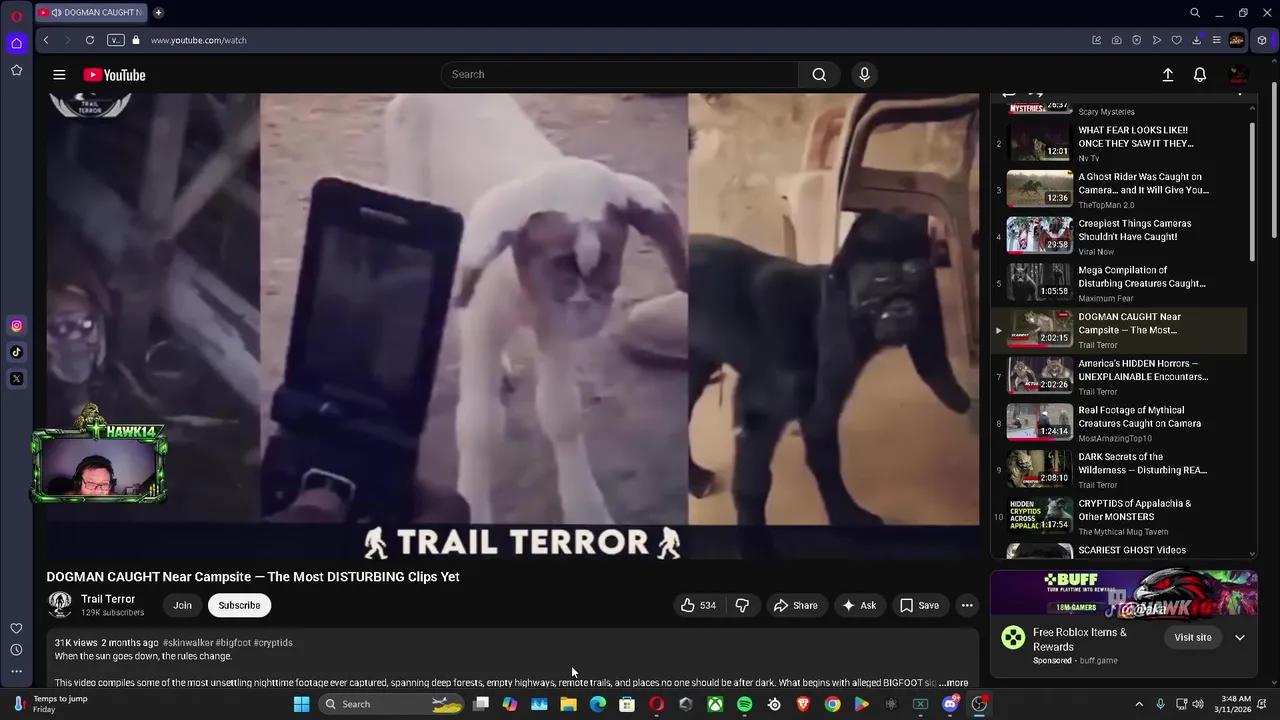The height and width of the screenshot is (720, 1280).
Task: Open the #skinwalker hashtag
Action: (x=188, y=643)
